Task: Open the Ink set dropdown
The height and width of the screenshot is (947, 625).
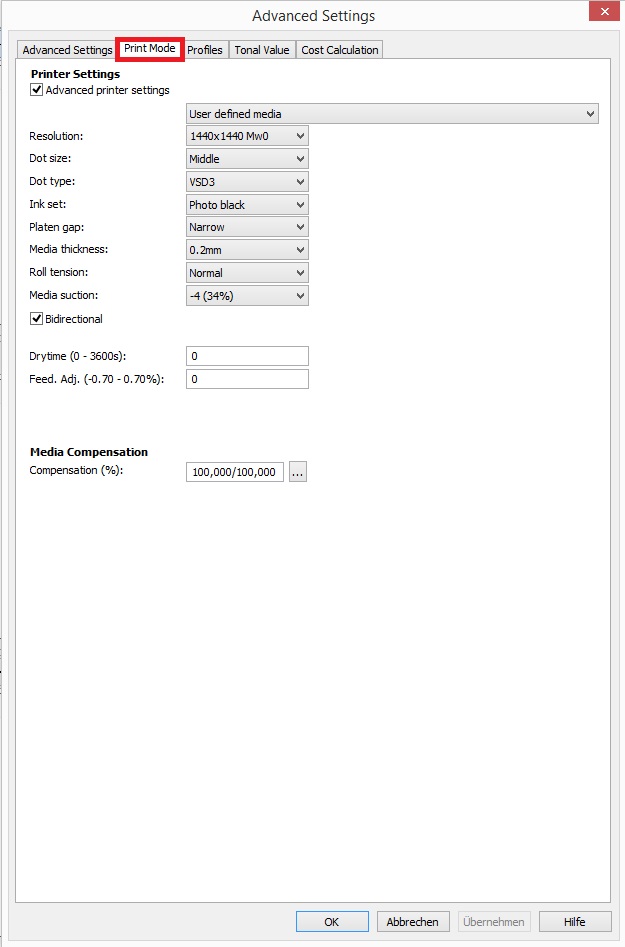Action: (247, 205)
